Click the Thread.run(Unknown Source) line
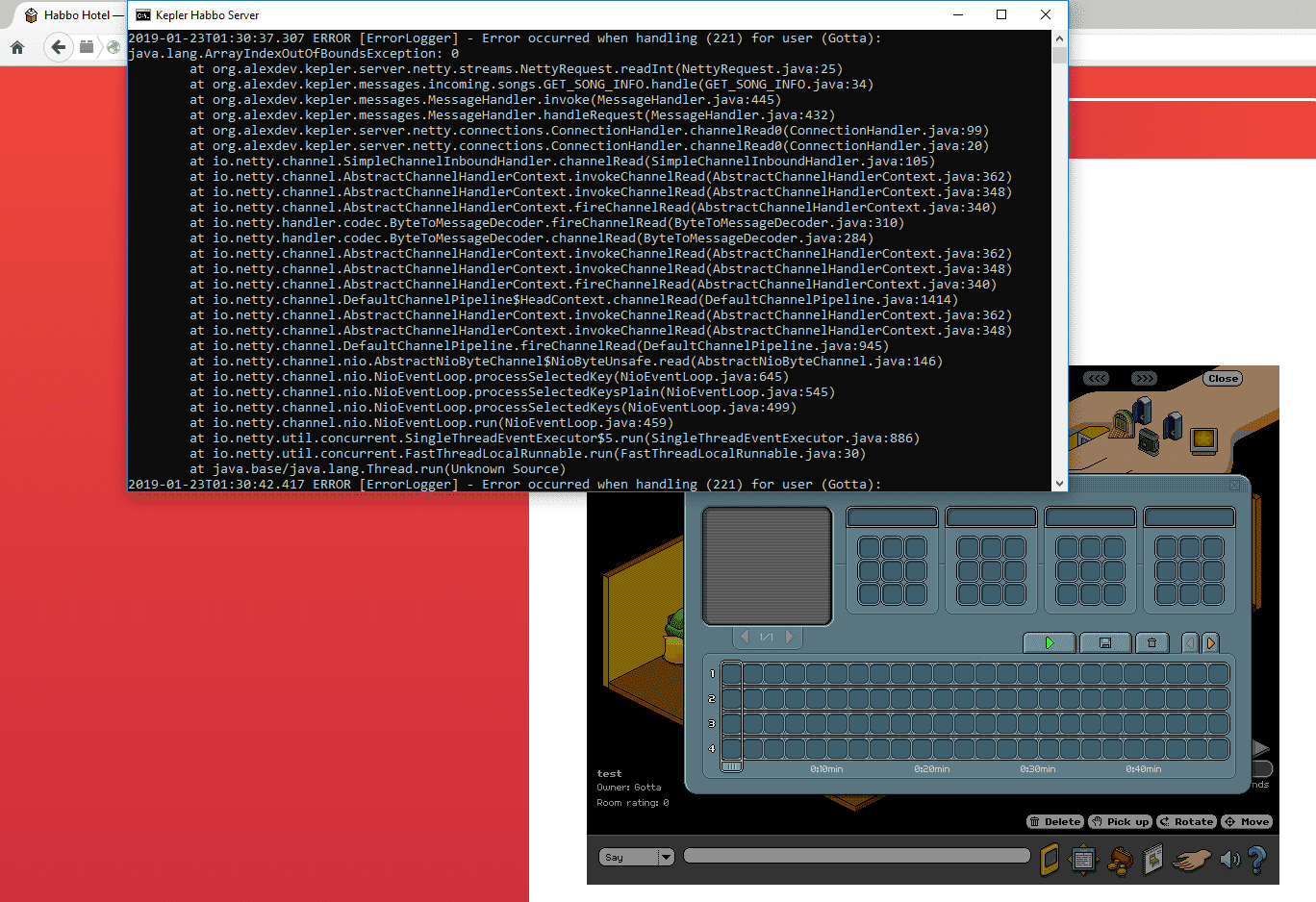 coord(377,469)
